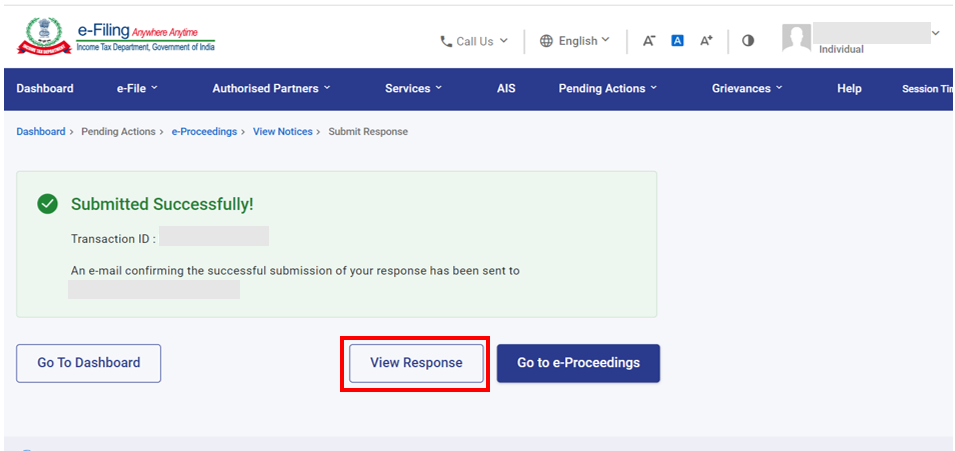Open the Authorised Partners menu
The image size is (955, 451).
[271, 89]
